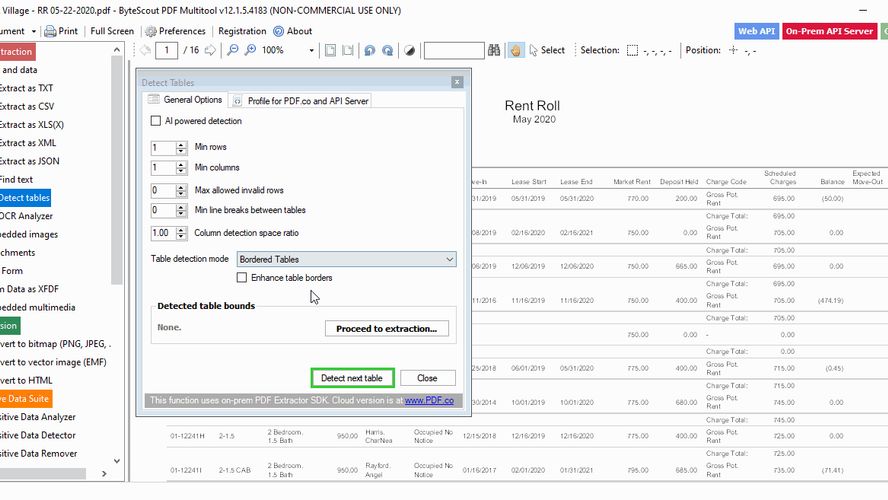Select Extract as CSV in sidebar

(27, 106)
